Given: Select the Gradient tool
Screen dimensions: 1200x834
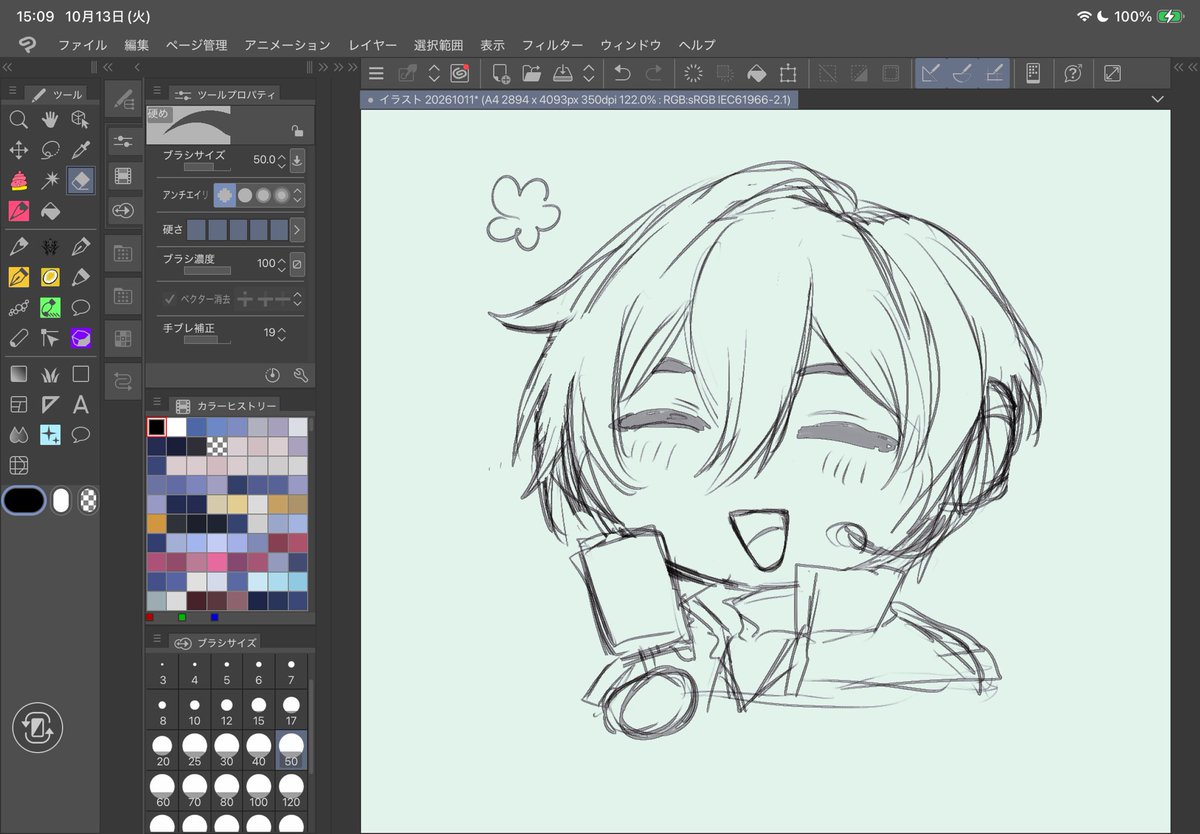Looking at the screenshot, I should (x=18, y=374).
